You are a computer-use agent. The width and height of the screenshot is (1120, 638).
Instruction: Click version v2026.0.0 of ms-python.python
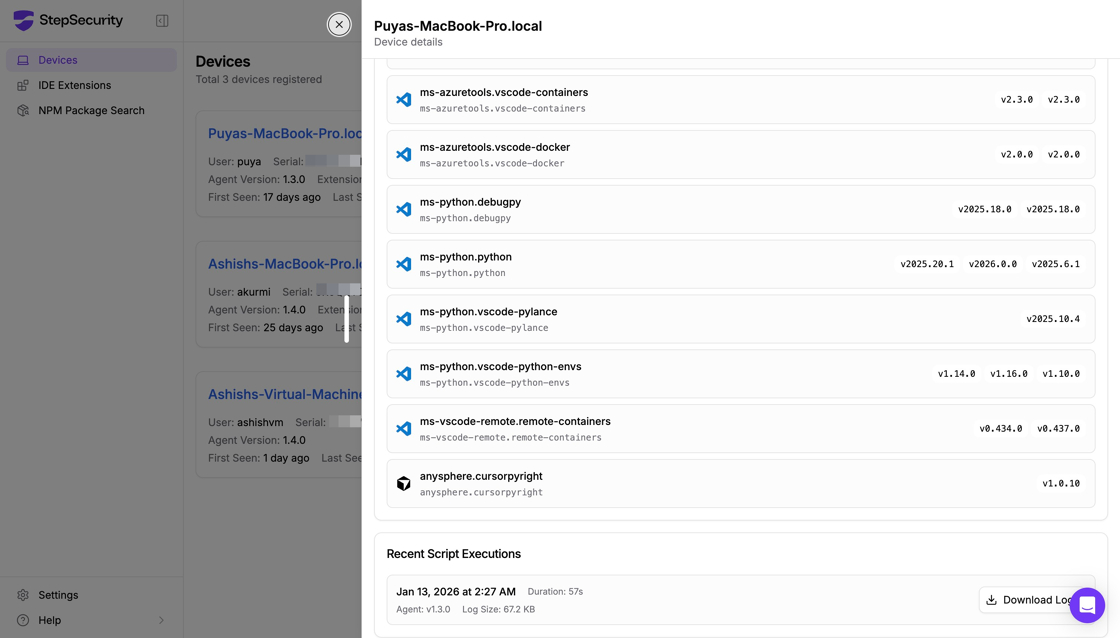(x=992, y=264)
